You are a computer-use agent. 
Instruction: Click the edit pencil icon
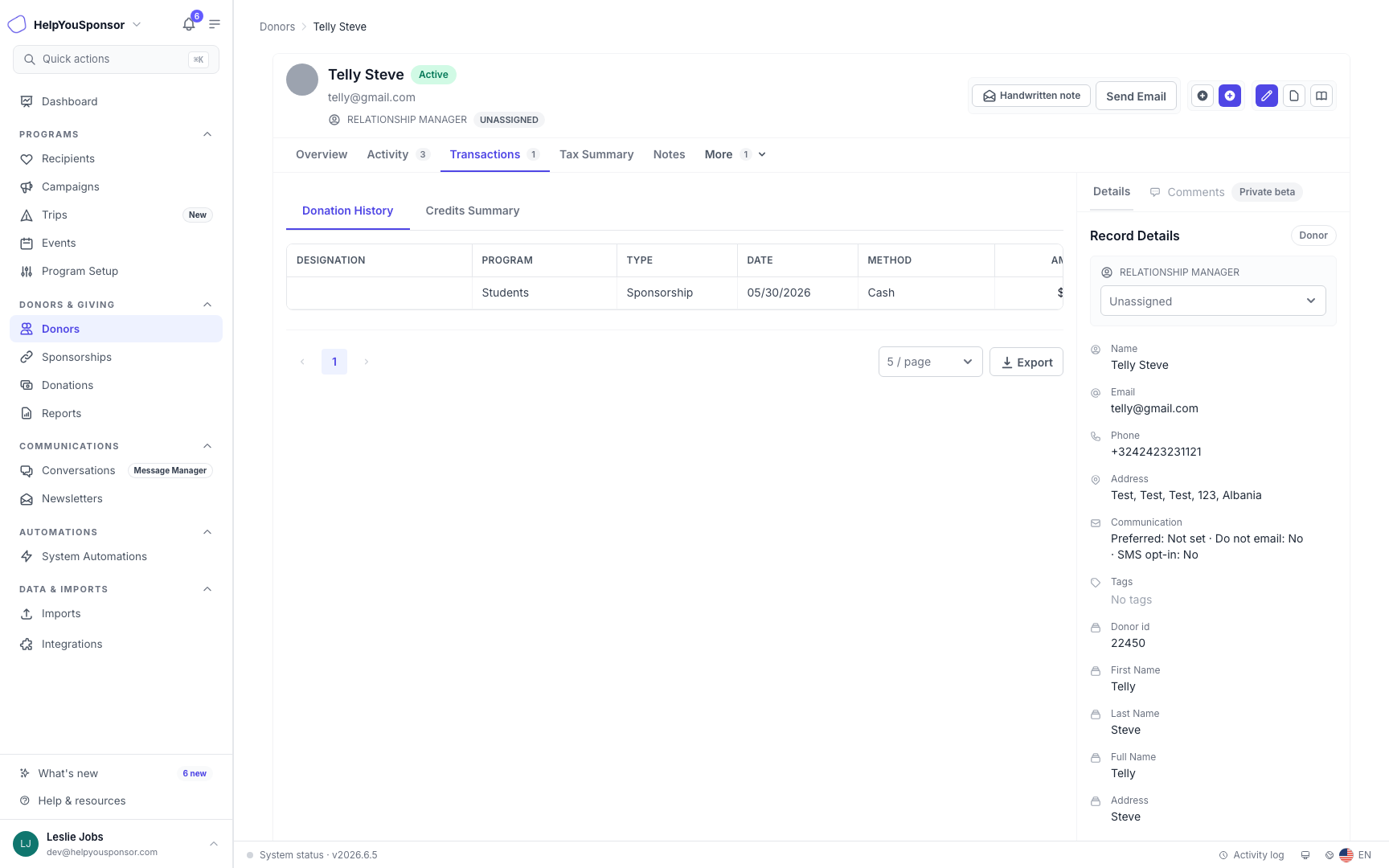[1267, 96]
